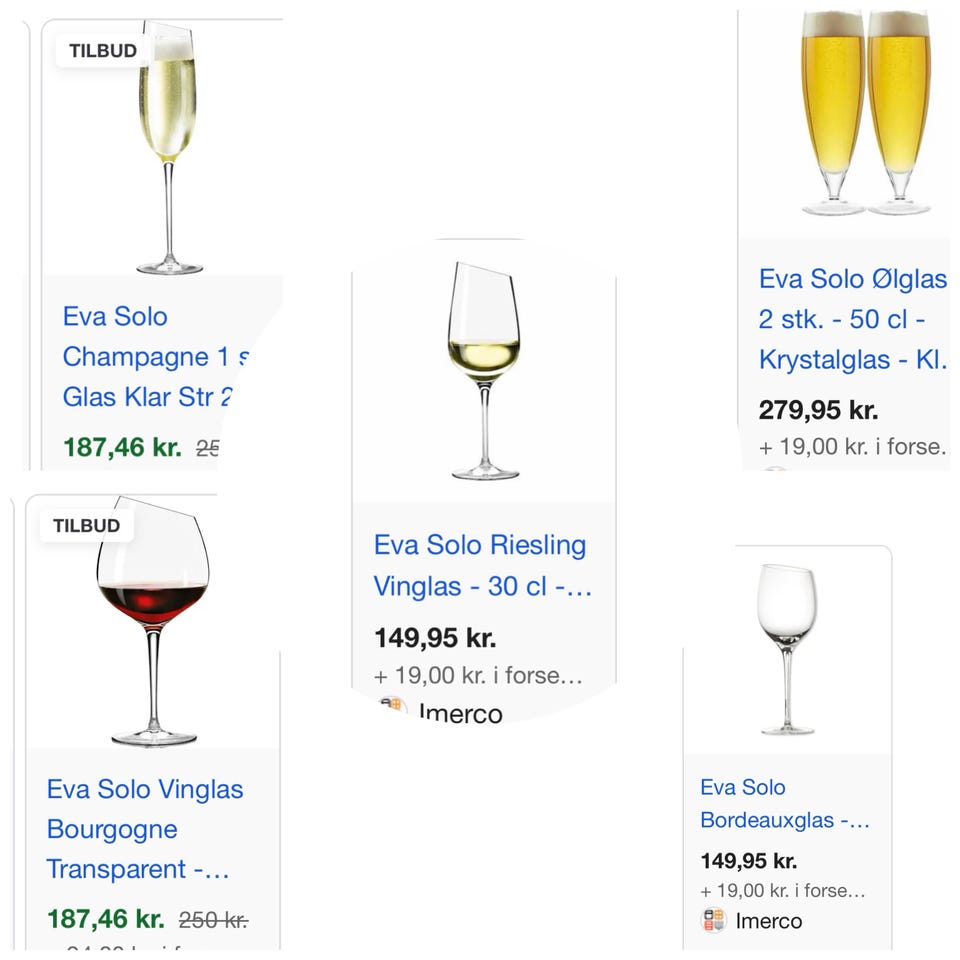This screenshot has width=960, height=960.
Task: Click the green 187,46 kr. Bourgogne price
Action: [x=105, y=918]
